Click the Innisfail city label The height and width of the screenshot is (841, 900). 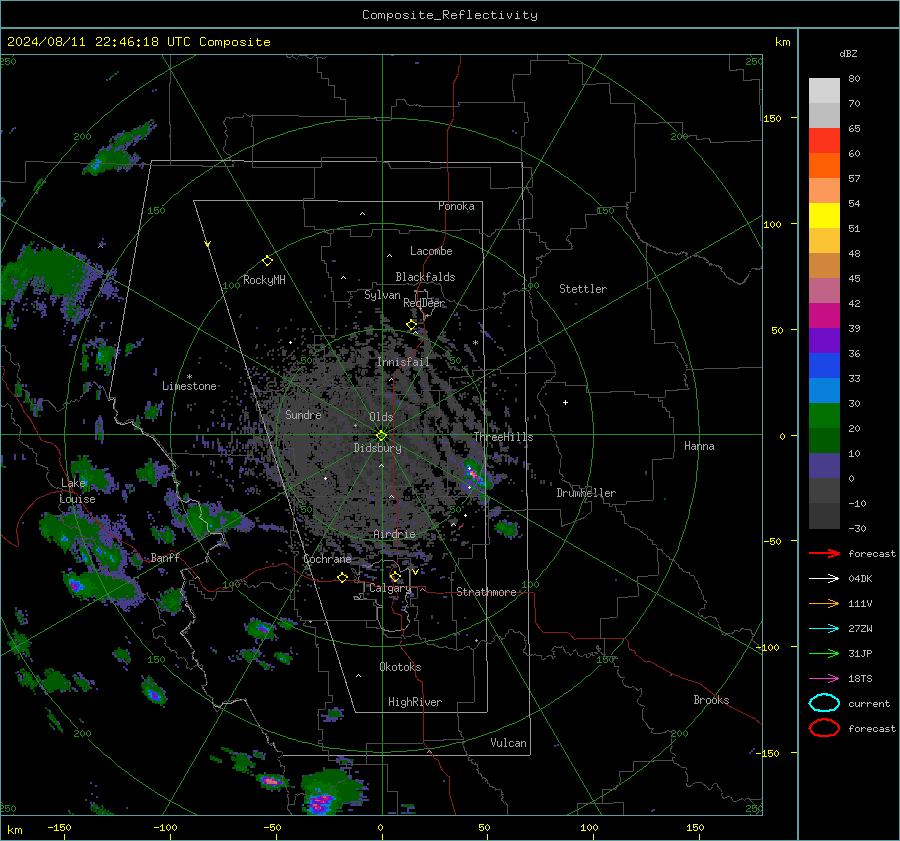[404, 362]
